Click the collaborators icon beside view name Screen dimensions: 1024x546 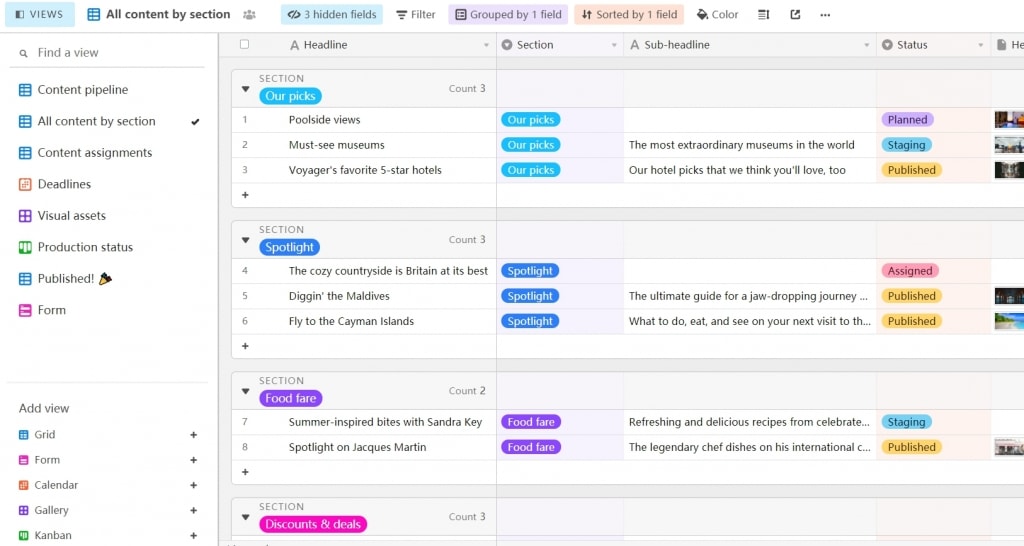click(249, 15)
